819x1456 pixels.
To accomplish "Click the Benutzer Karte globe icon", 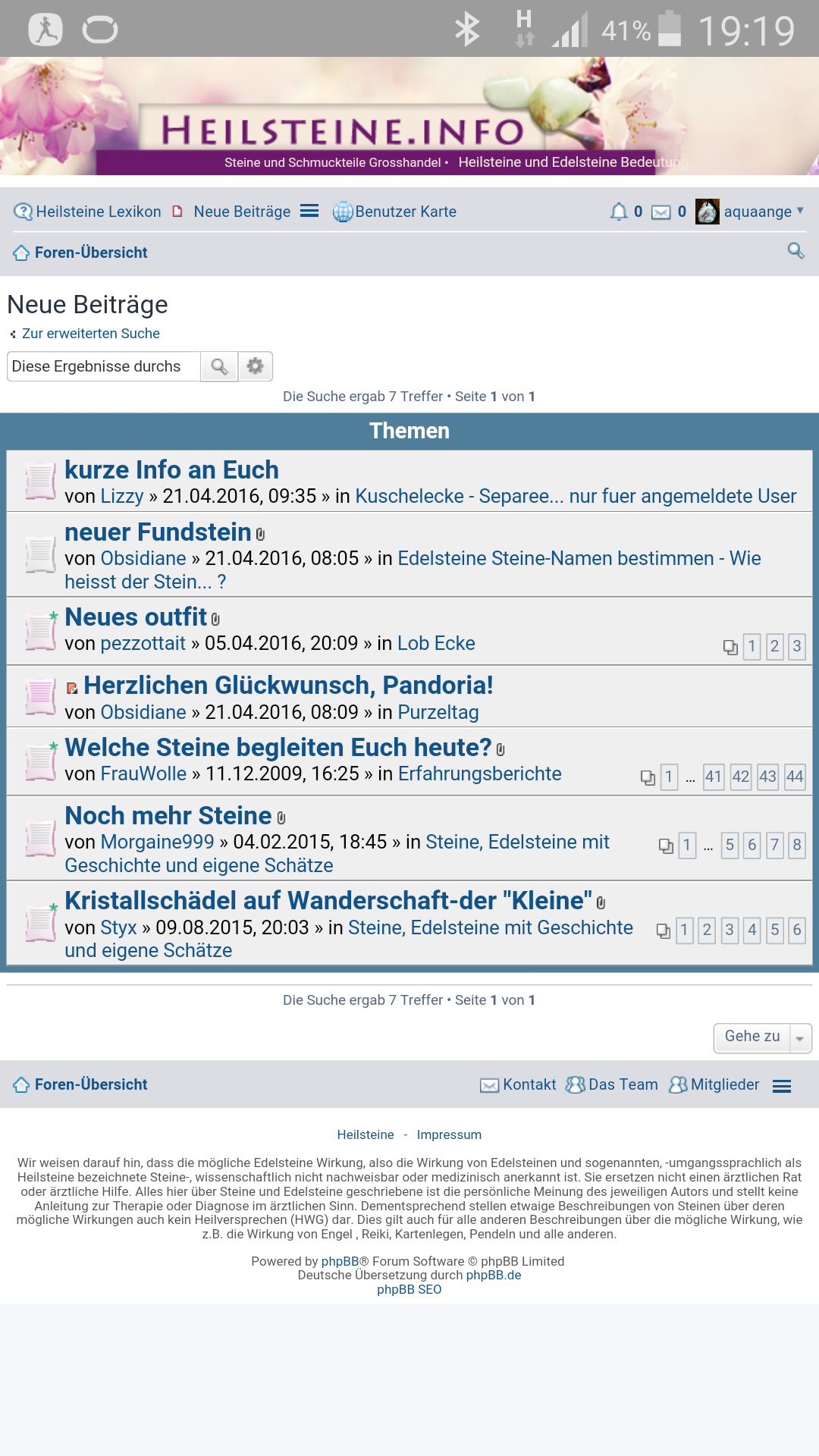I will point(343,212).
